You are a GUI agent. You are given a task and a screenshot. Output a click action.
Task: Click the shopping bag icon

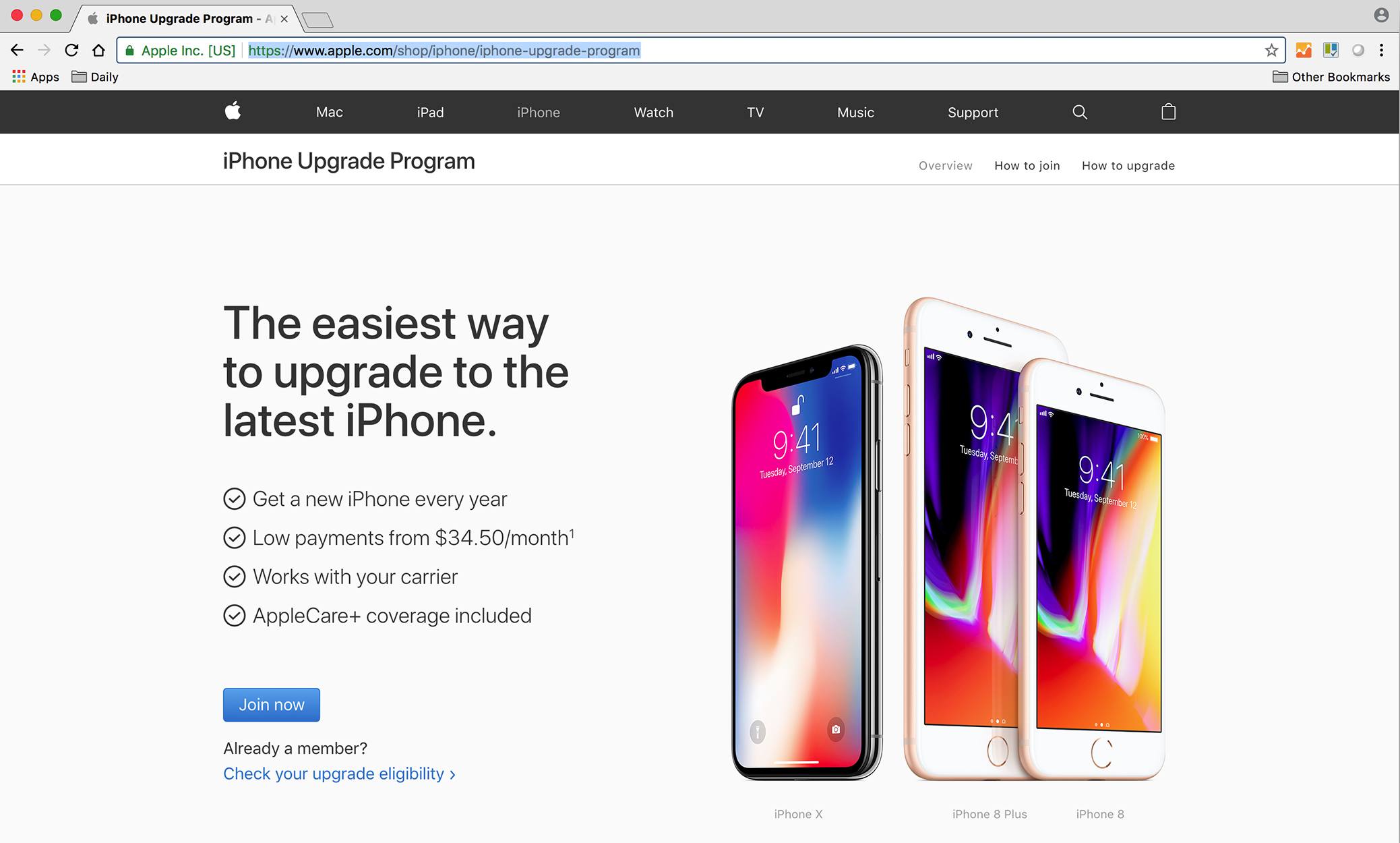pos(1167,112)
